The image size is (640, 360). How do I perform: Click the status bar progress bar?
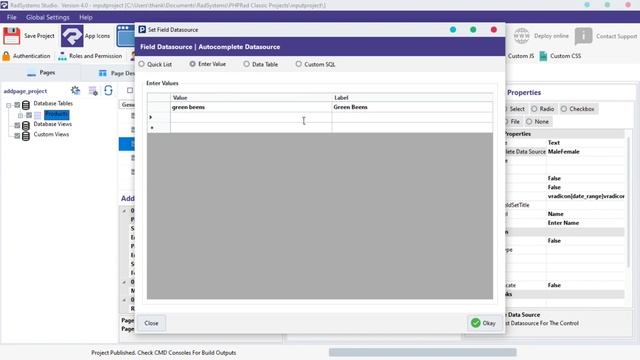click(x=422, y=352)
